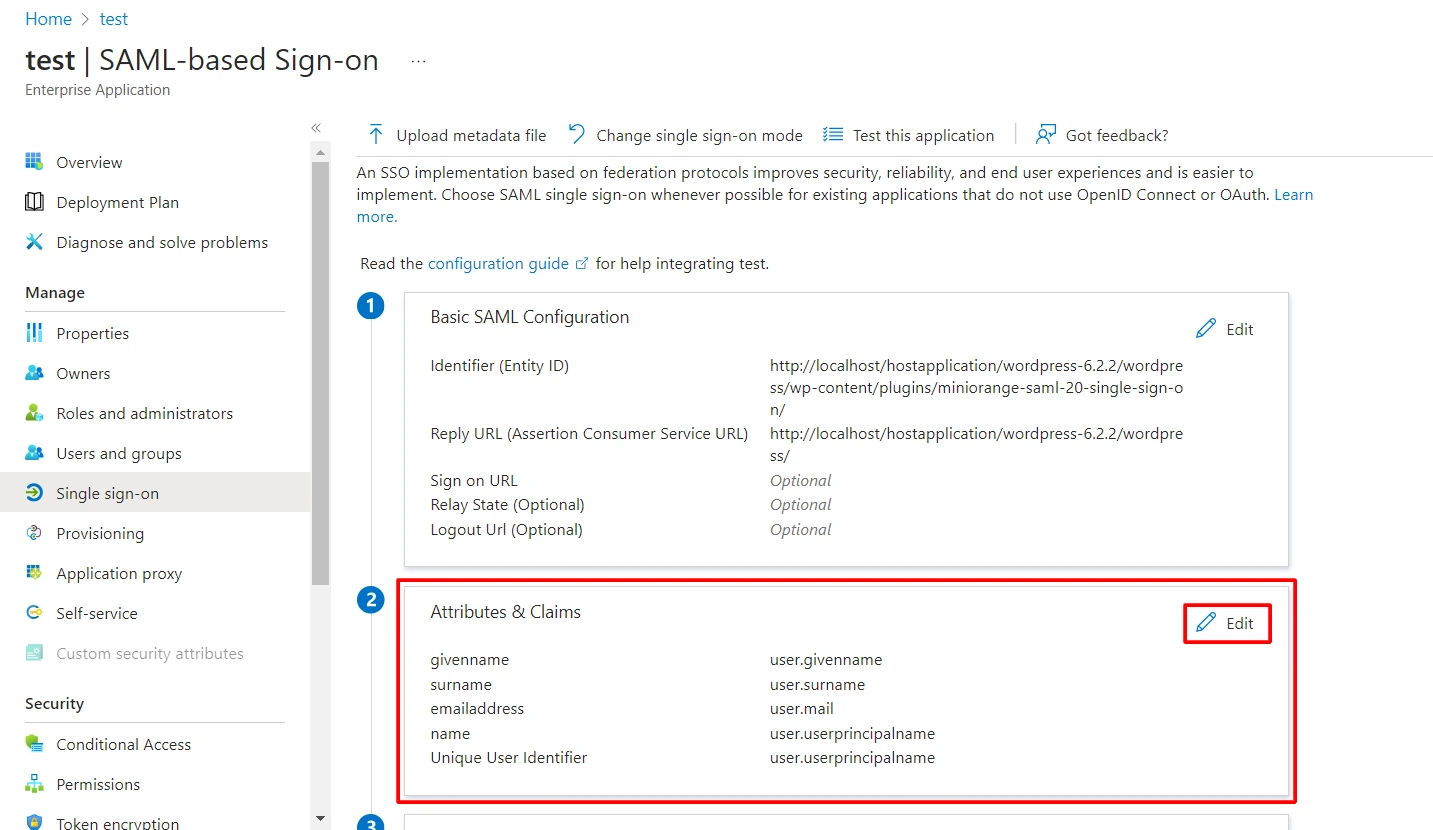Click pencil icon in Attributes & Claims
The image size is (1433, 830).
coord(1207,623)
